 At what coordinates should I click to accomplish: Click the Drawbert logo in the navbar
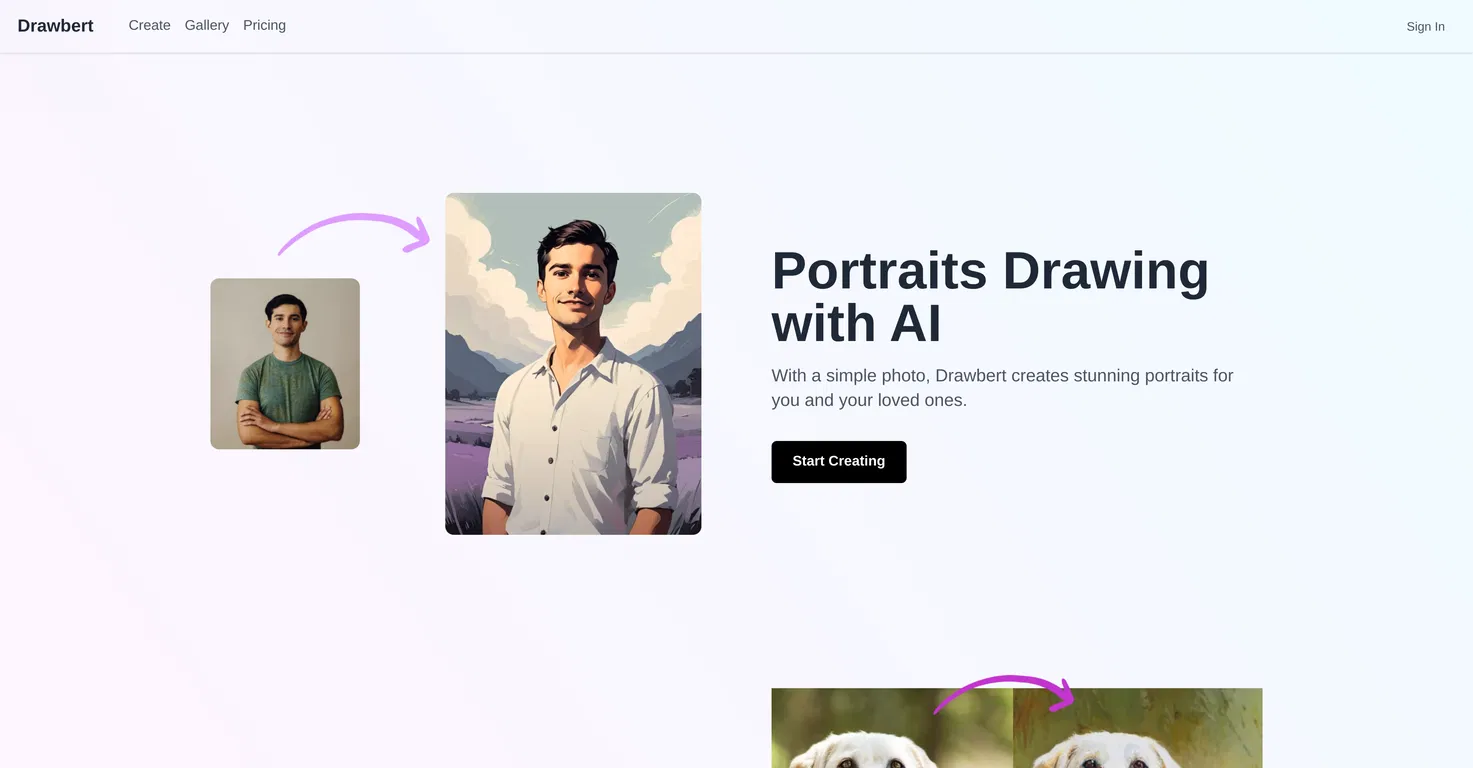coord(55,26)
